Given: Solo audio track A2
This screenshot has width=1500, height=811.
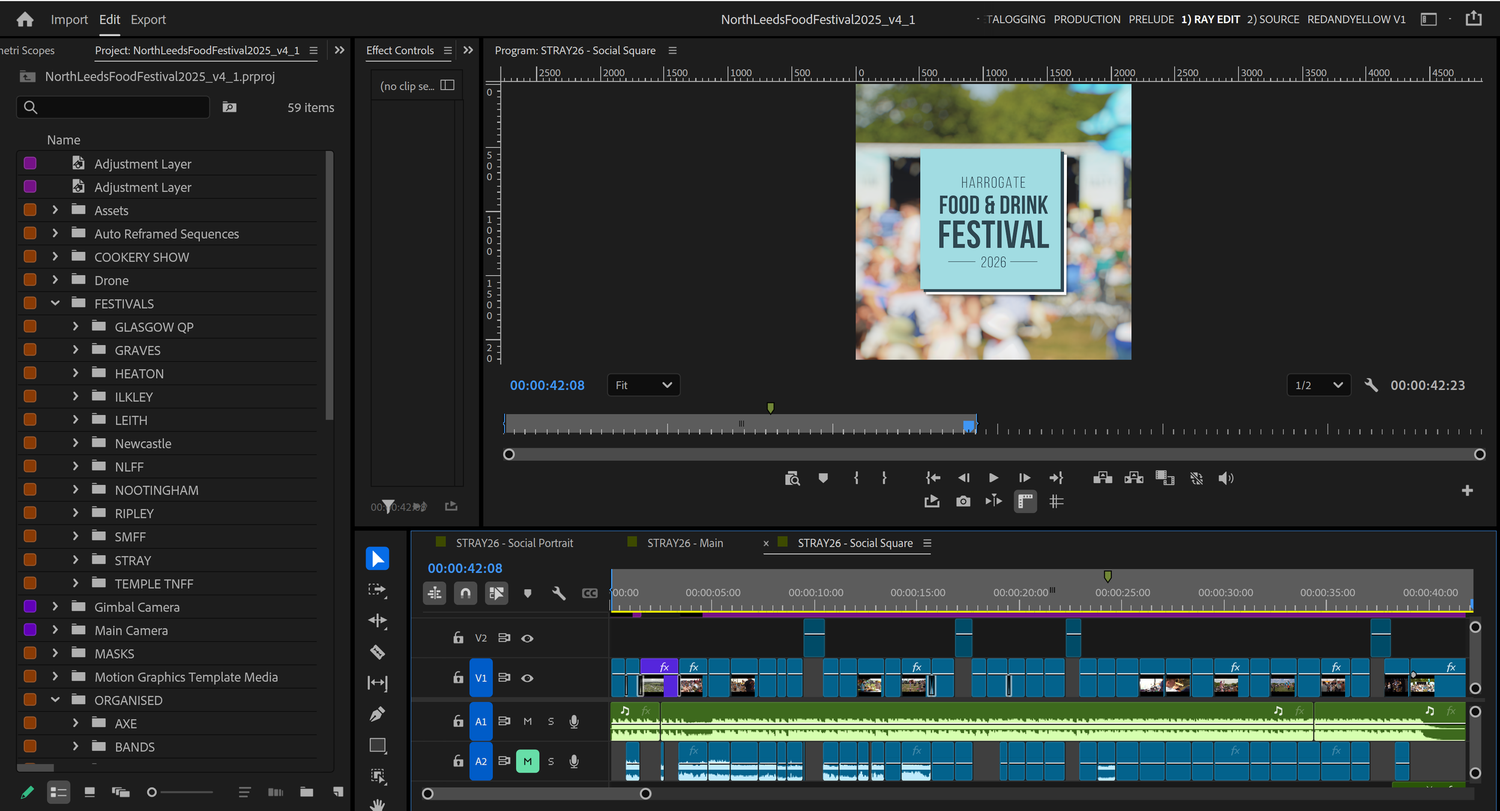Looking at the screenshot, I should [x=550, y=762].
